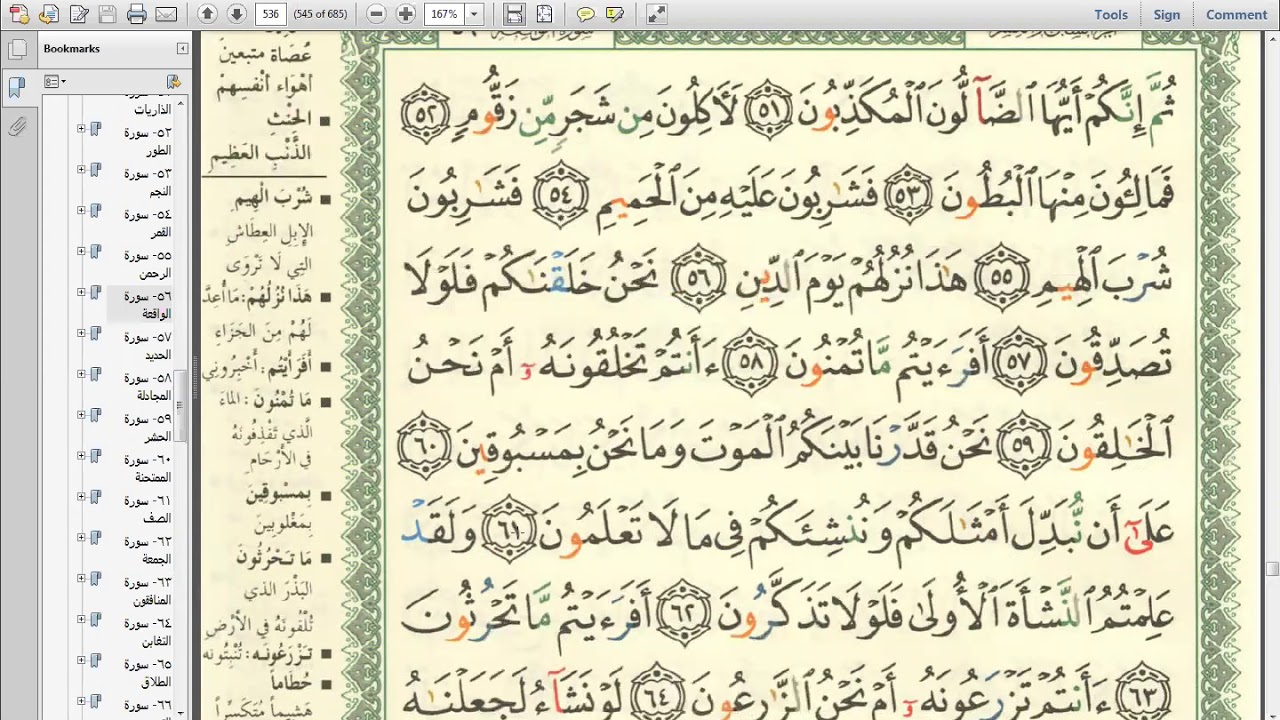The height and width of the screenshot is (720, 1280).
Task: Click the (545 of 685) page count text
Action: (x=320, y=14)
